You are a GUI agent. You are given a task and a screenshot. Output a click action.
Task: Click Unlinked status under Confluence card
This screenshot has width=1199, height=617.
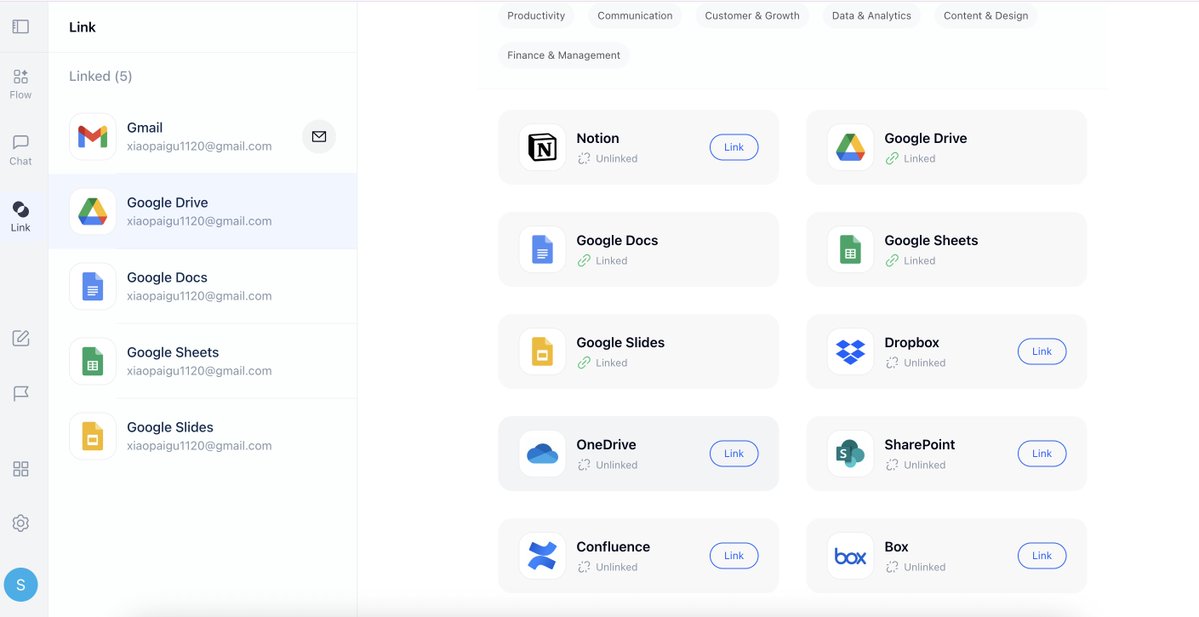tap(607, 567)
